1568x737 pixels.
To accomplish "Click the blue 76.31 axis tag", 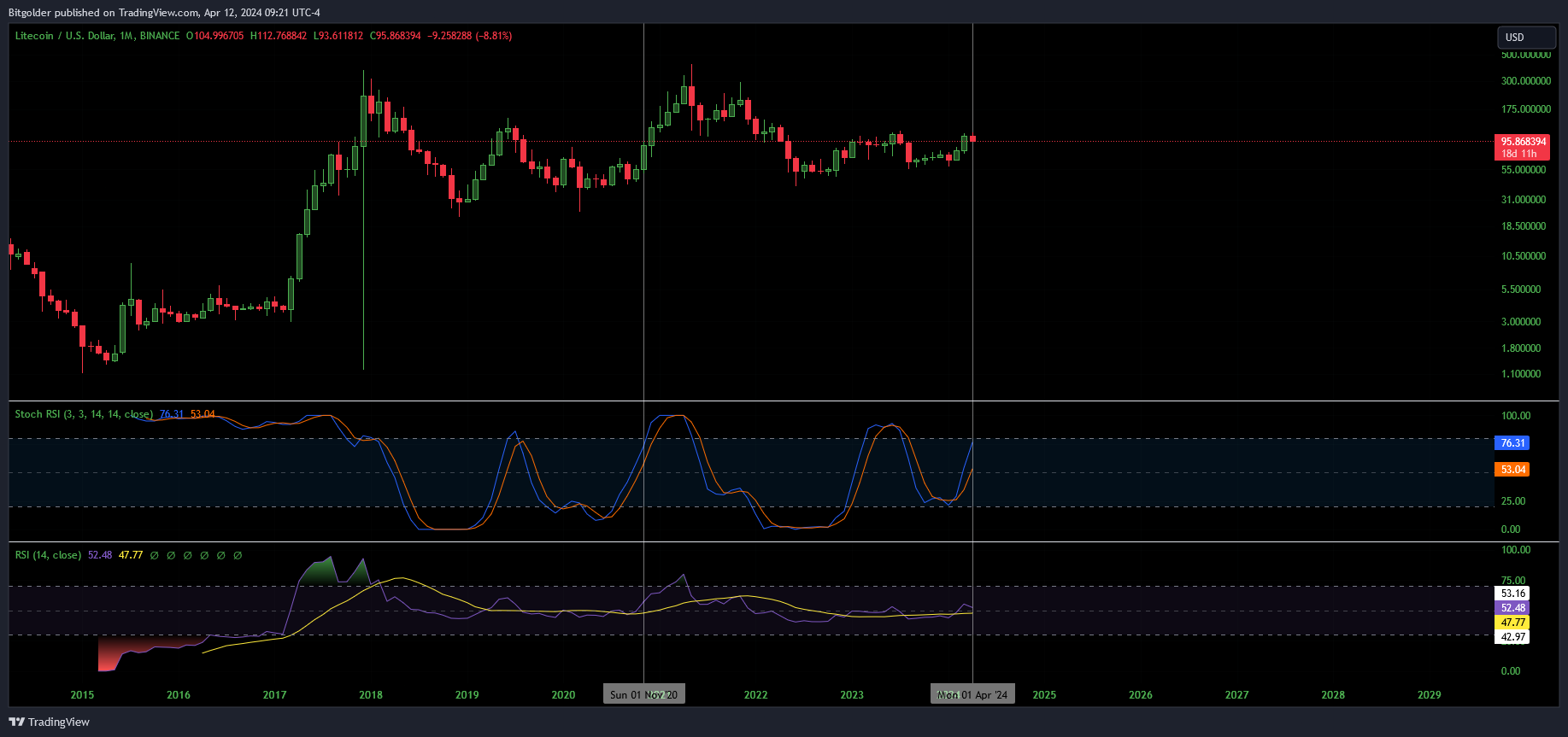I will tap(1512, 443).
